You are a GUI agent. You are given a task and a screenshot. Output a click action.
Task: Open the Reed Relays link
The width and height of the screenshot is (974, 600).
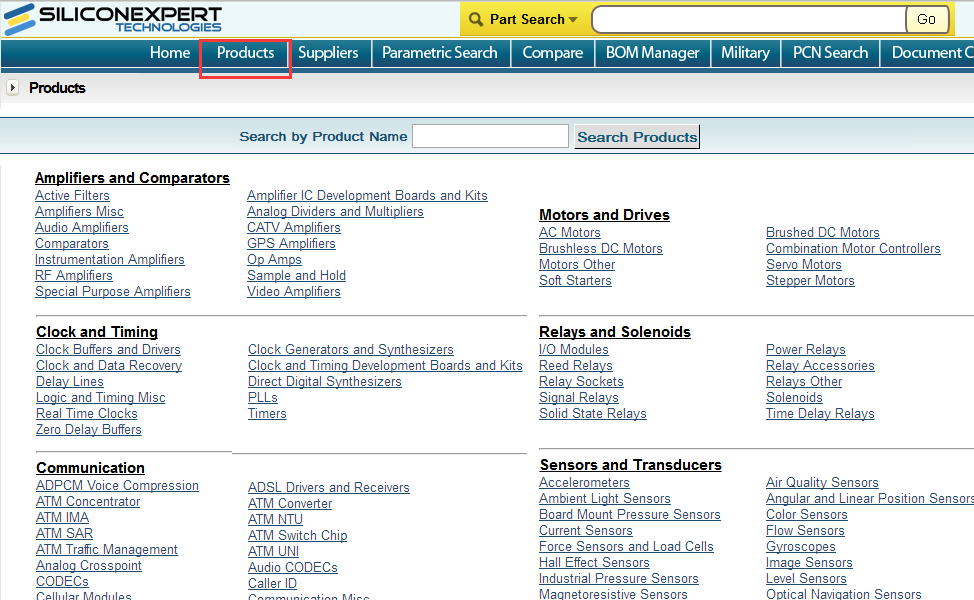pos(576,365)
